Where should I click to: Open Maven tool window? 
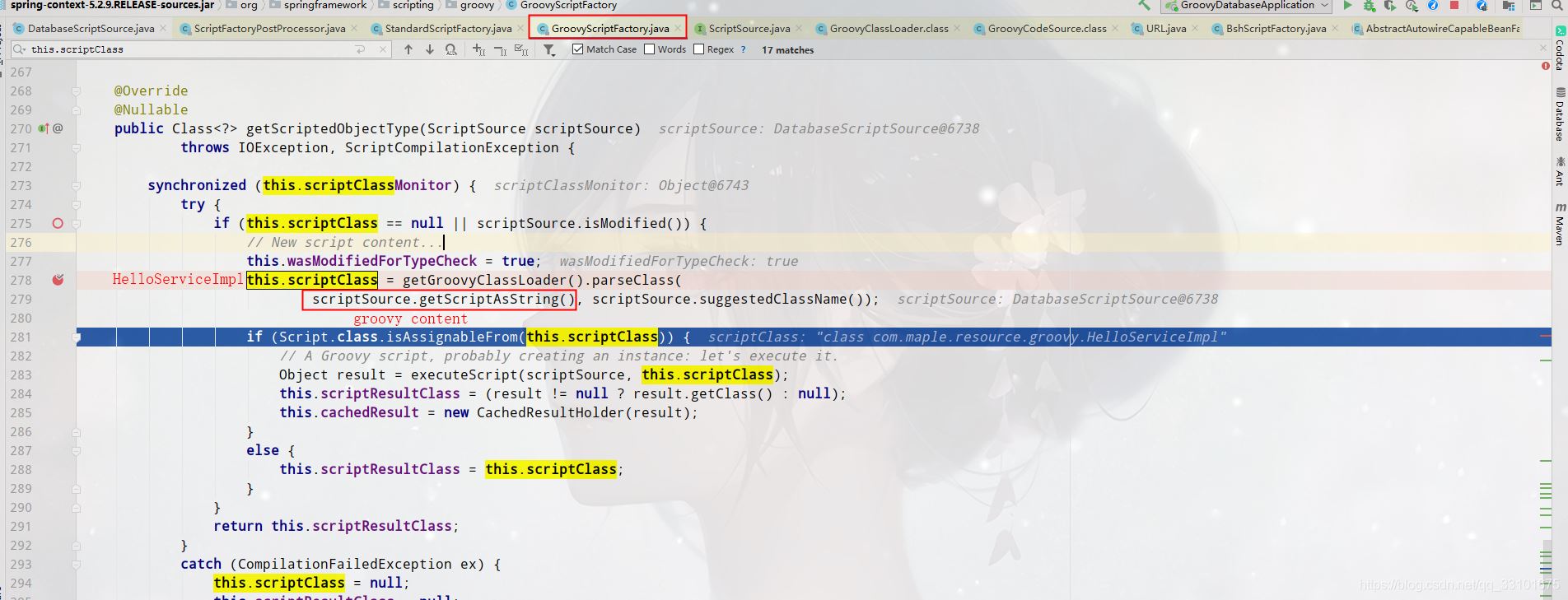[x=1560, y=224]
